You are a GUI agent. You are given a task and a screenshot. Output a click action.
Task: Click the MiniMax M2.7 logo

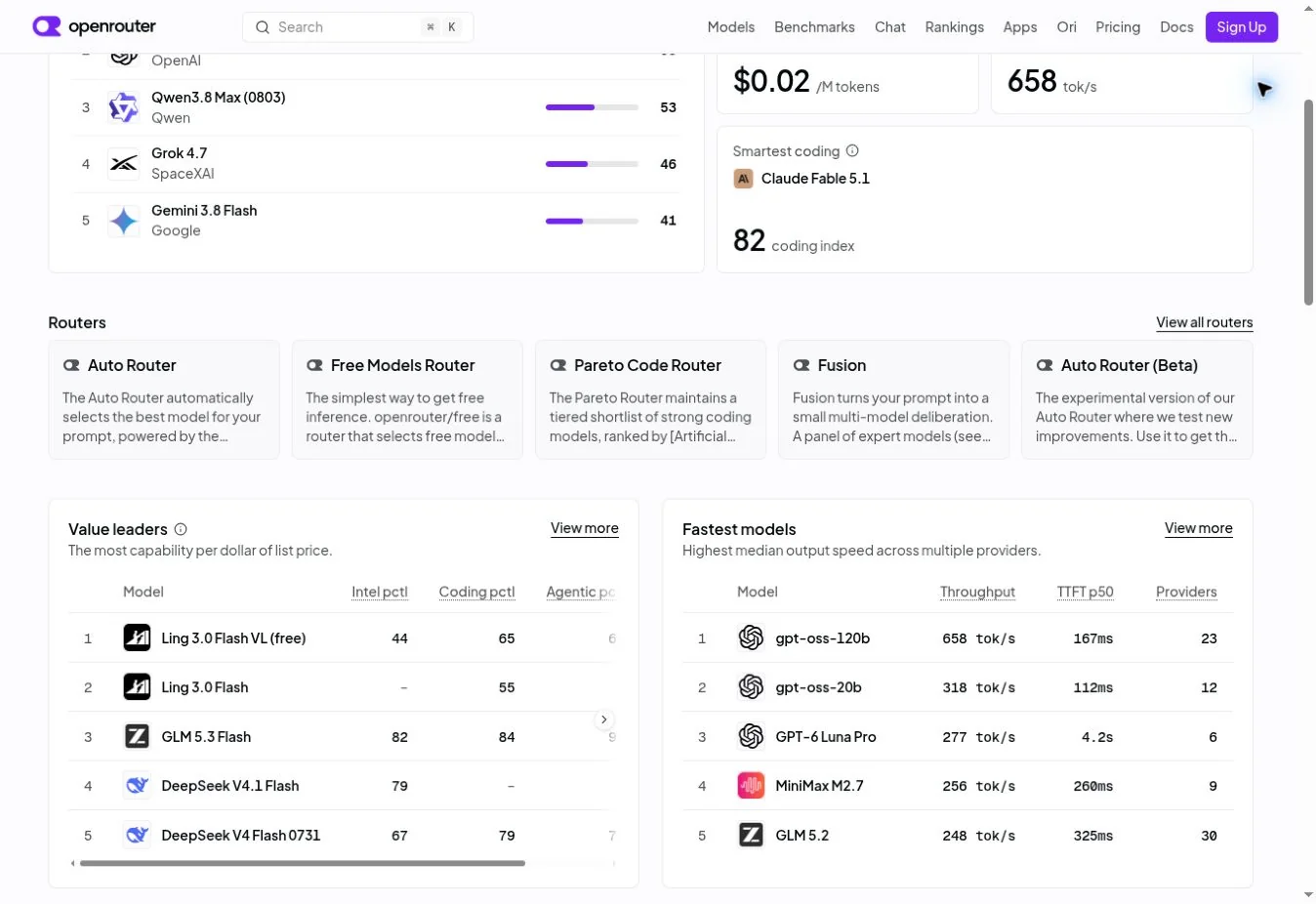tap(751, 786)
